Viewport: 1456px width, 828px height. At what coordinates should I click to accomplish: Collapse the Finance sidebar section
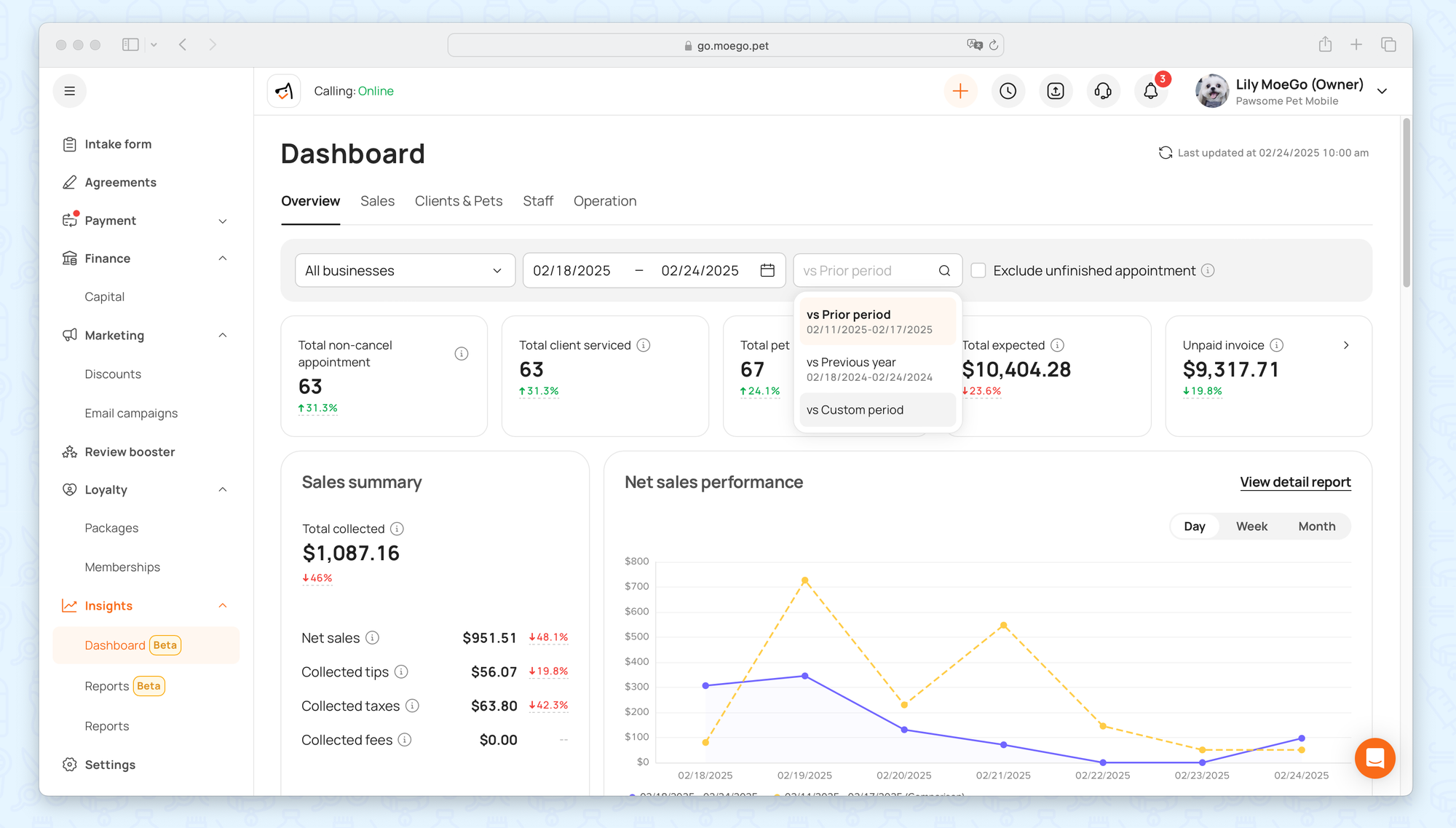coord(223,259)
